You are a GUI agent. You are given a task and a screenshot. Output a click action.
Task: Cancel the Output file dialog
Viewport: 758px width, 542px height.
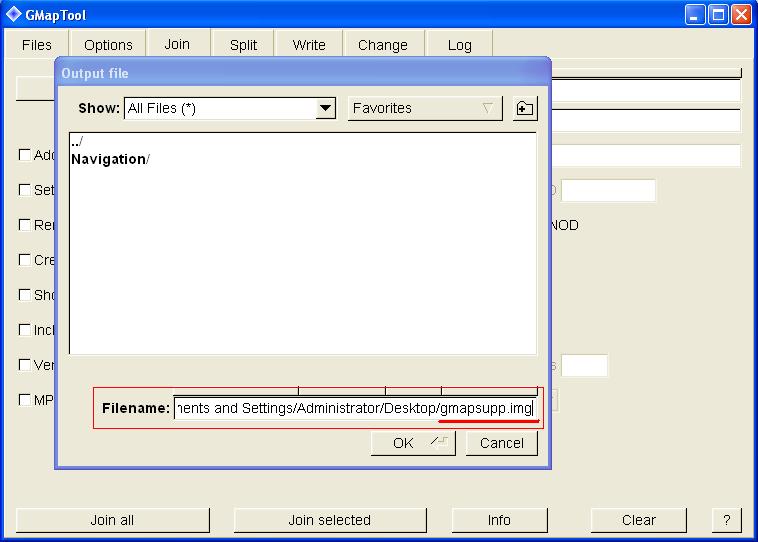pos(501,443)
